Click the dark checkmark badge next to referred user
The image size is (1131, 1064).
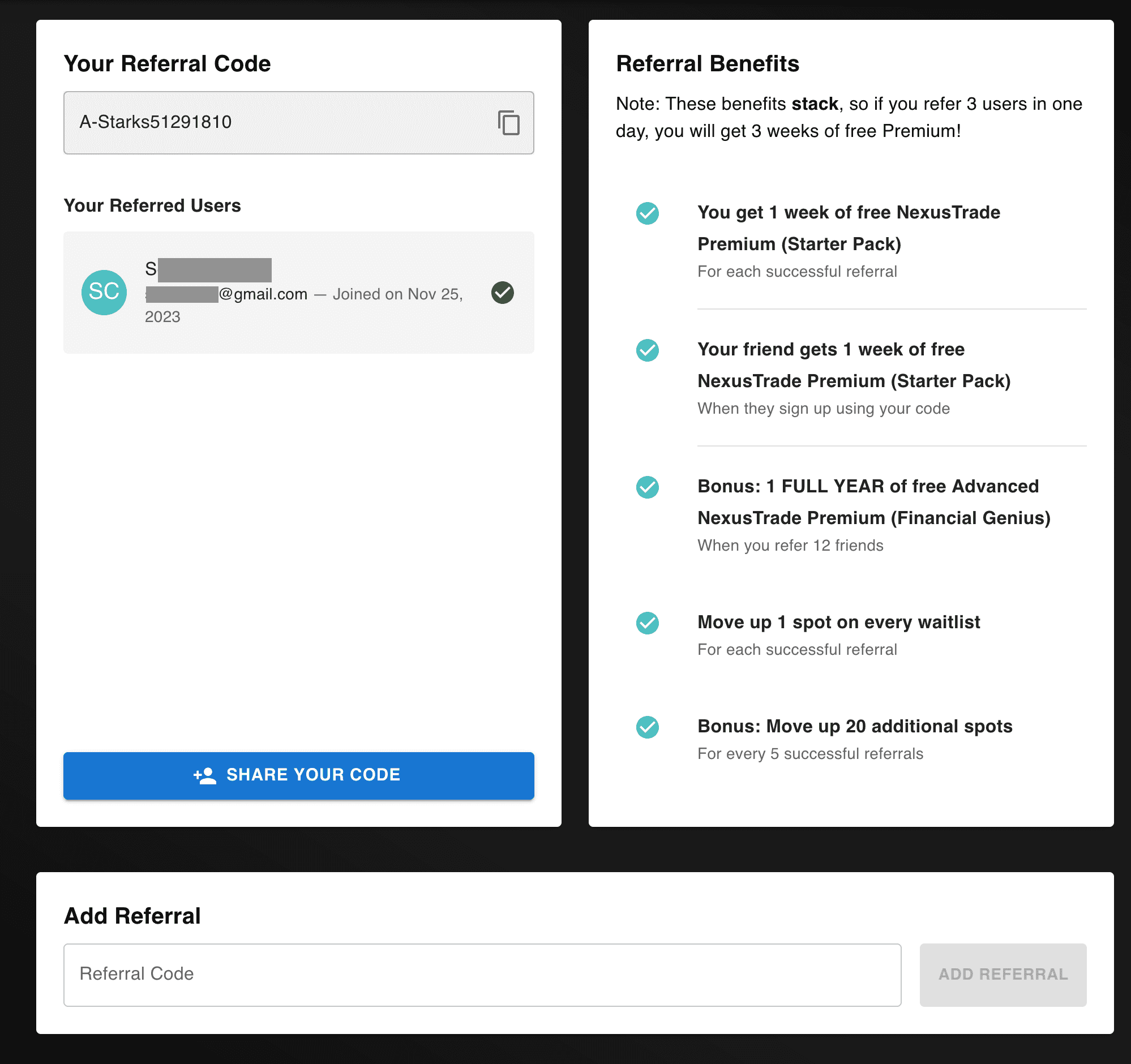point(502,292)
